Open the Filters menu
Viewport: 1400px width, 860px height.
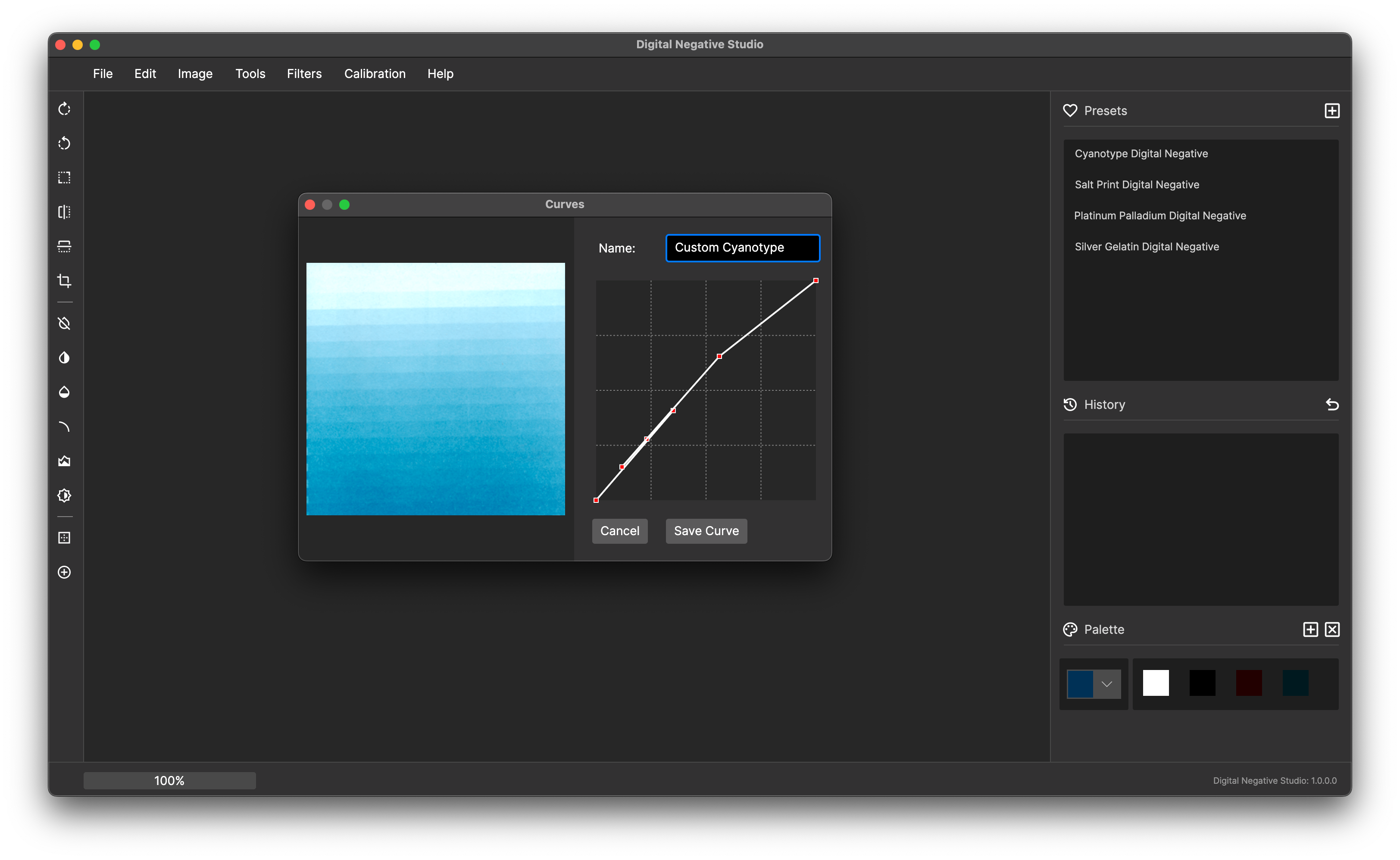tap(304, 74)
